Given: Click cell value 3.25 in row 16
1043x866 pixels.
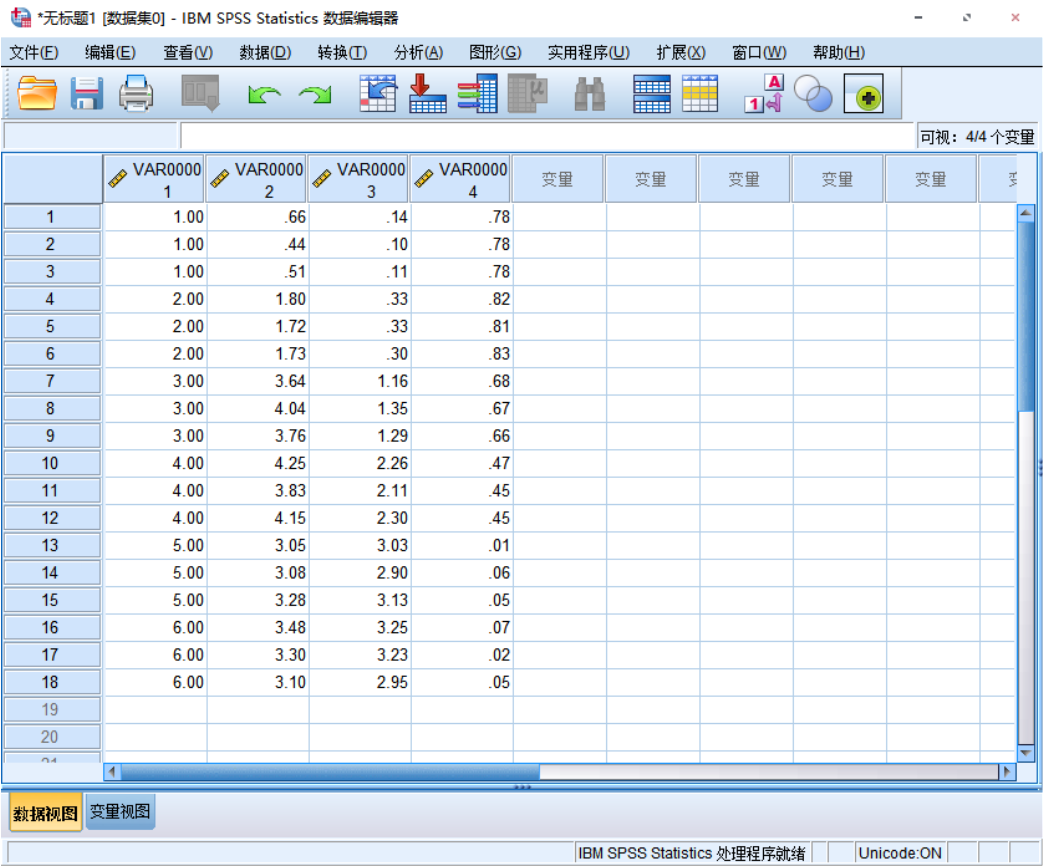Looking at the screenshot, I should (x=360, y=627).
